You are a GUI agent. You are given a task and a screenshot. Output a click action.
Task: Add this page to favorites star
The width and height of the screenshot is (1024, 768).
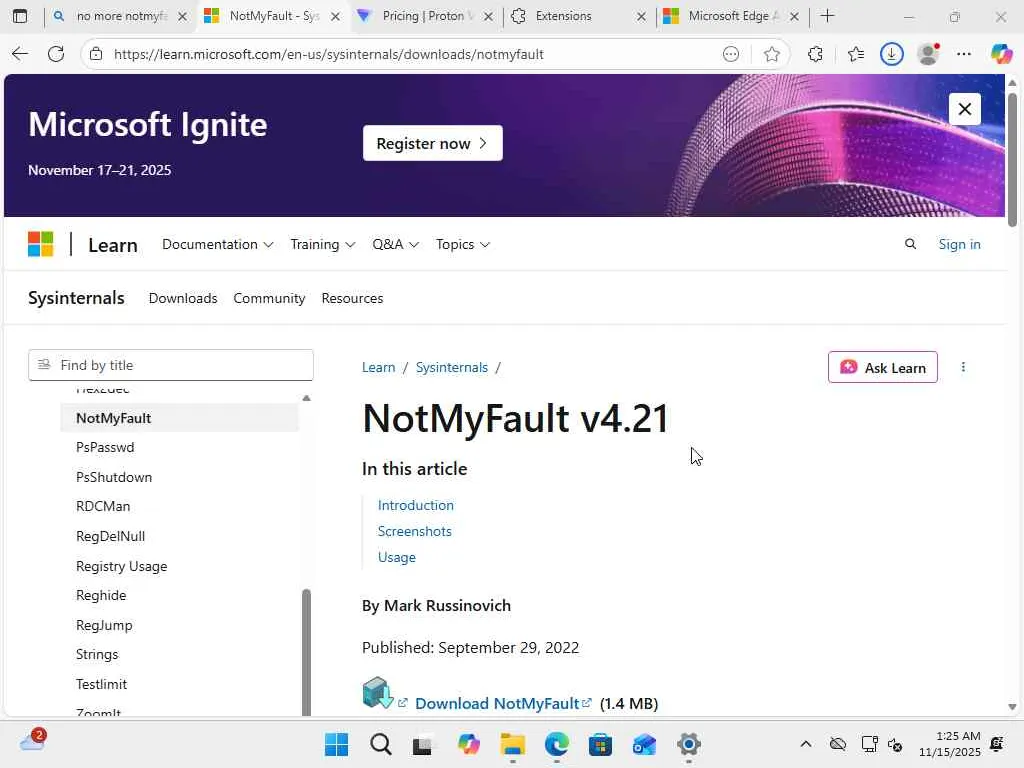click(771, 54)
